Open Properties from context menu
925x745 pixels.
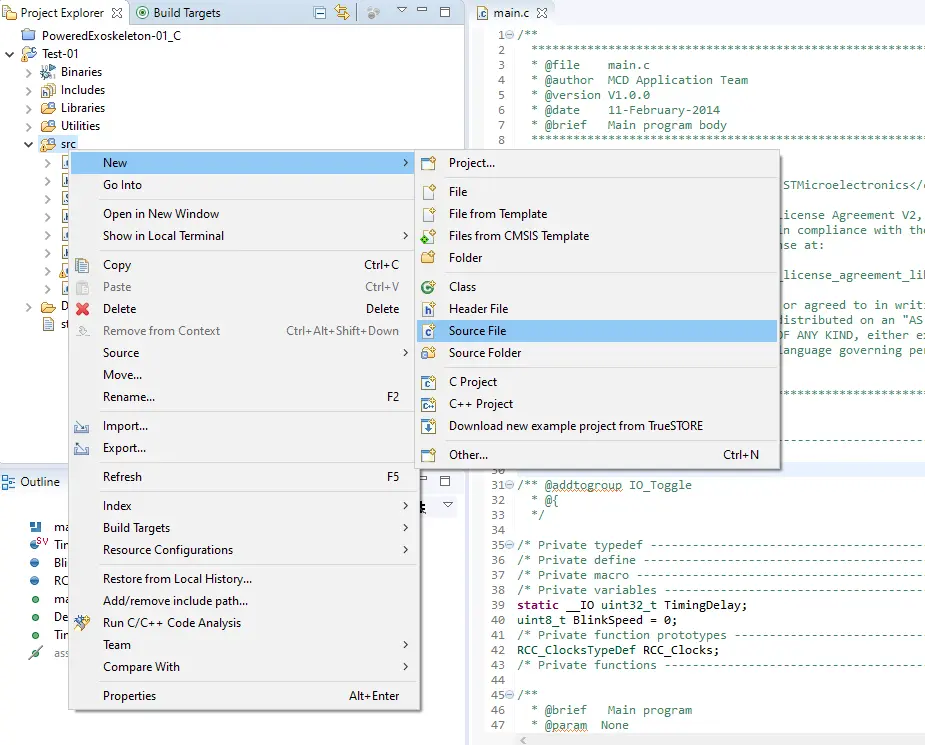point(245,696)
